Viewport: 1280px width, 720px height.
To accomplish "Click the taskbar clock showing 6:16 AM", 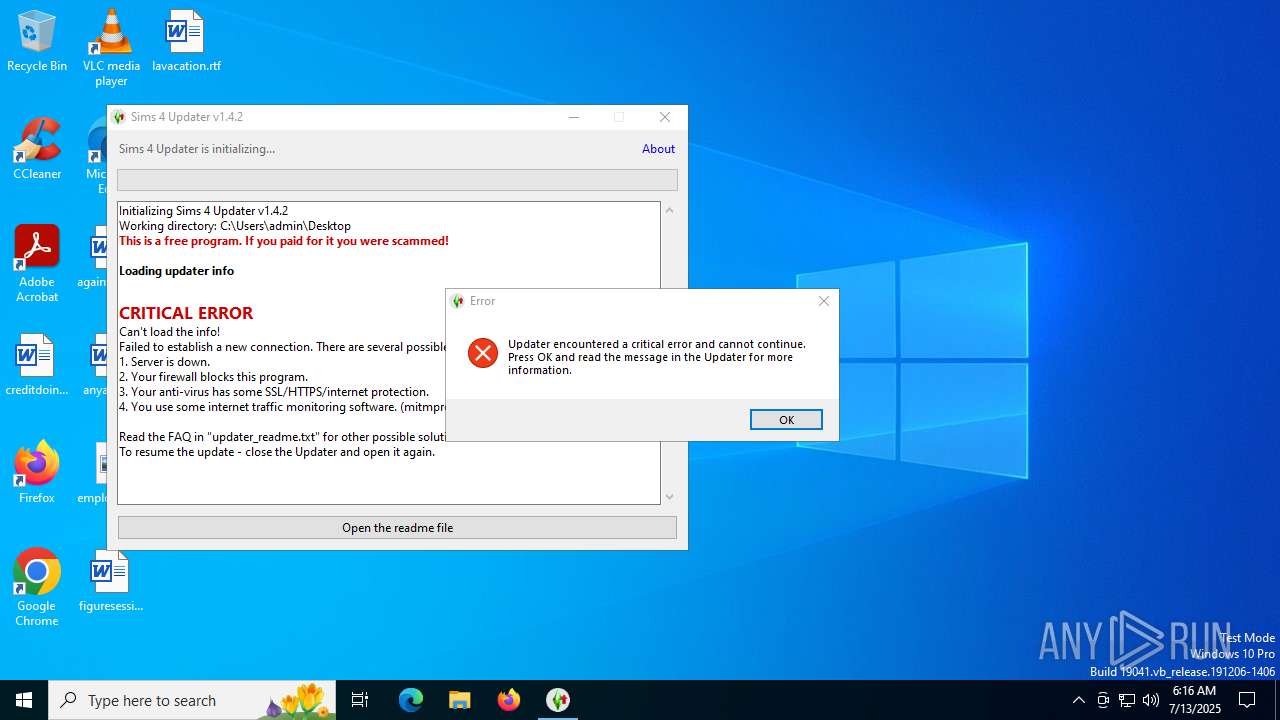I will 1193,700.
